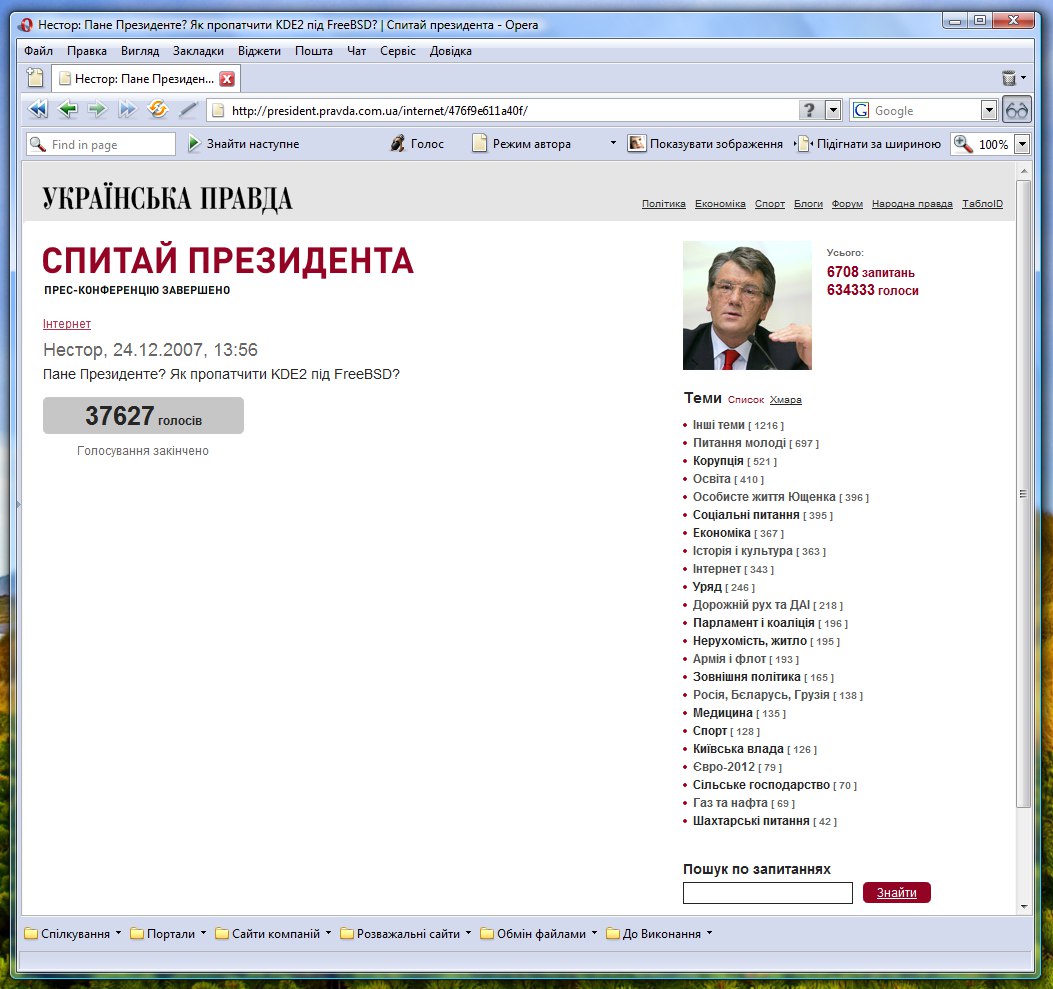Open the Питання молоді topic
This screenshot has height=989, width=1053.
point(739,442)
